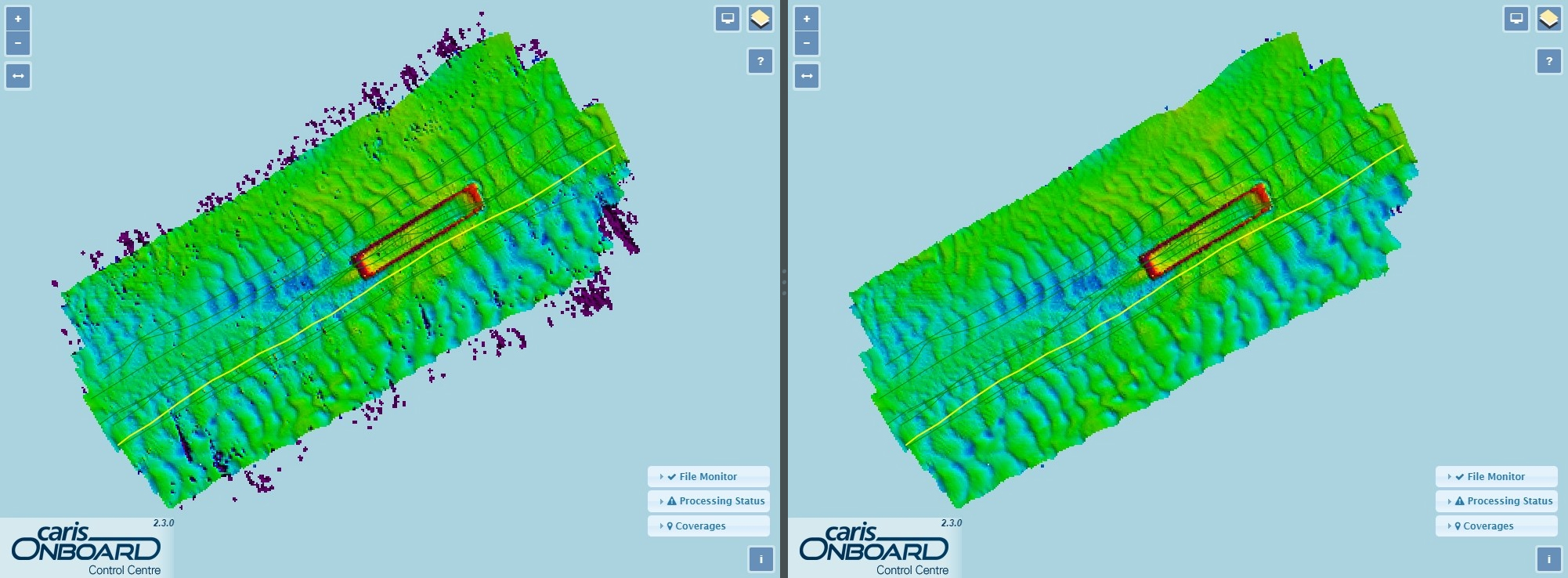
Task: Click the red rectangular wreck in right map
Action: (x=1205, y=231)
